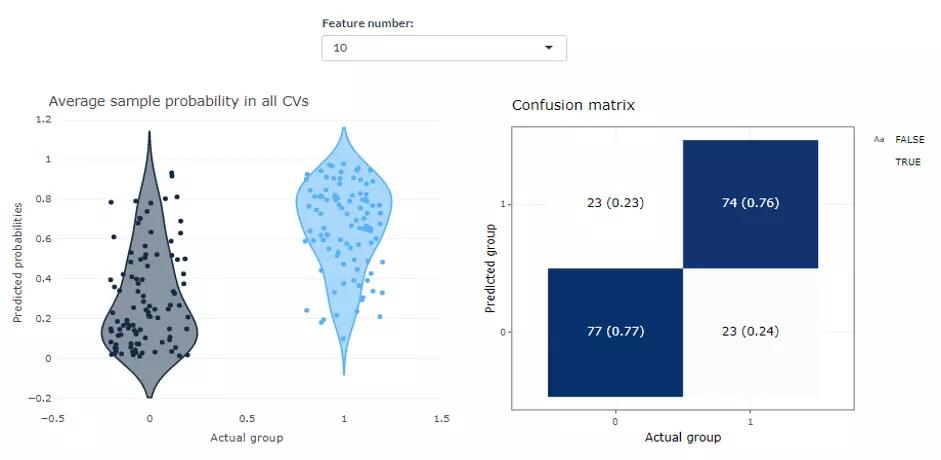
Task: Click the 'Aa' legend symbol
Action: [x=879, y=140]
